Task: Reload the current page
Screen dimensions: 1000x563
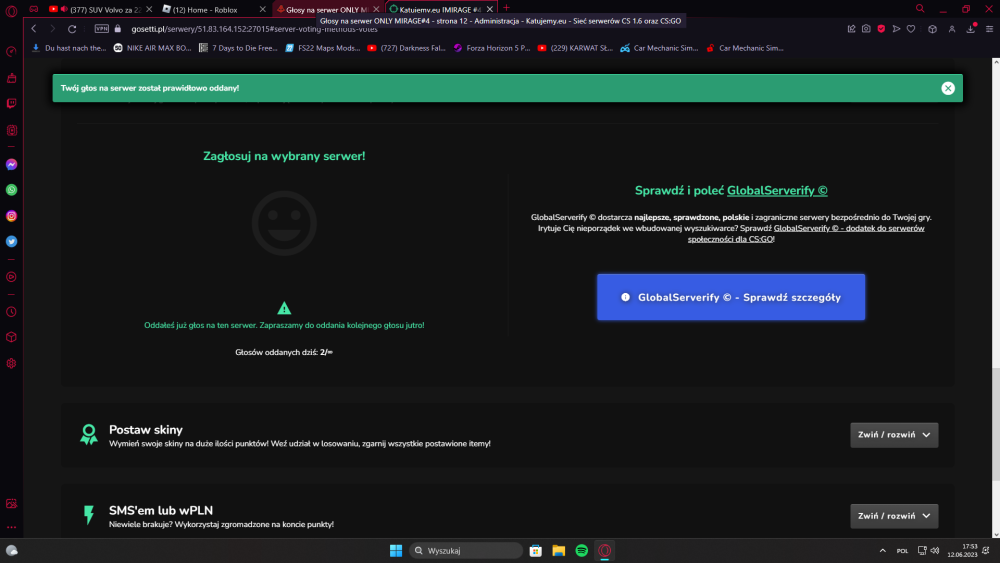Action: (72, 29)
